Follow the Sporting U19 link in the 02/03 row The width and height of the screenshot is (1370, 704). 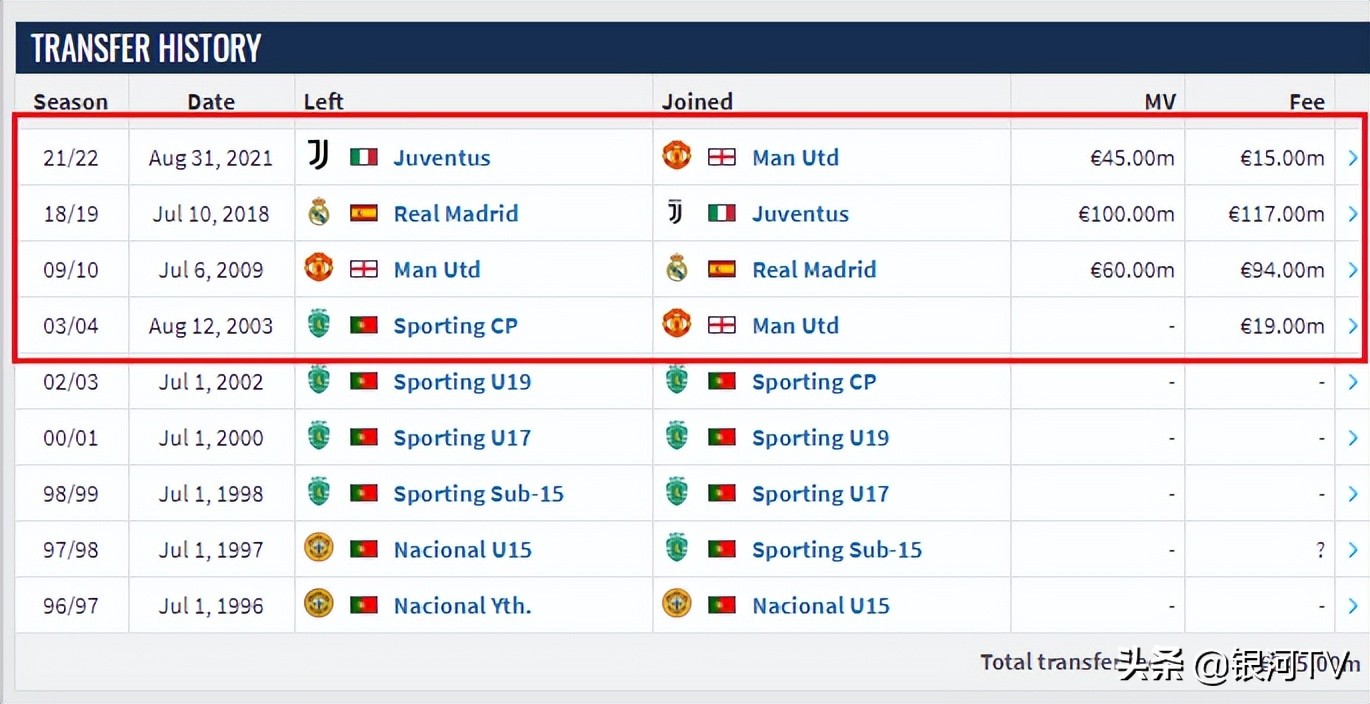462,381
